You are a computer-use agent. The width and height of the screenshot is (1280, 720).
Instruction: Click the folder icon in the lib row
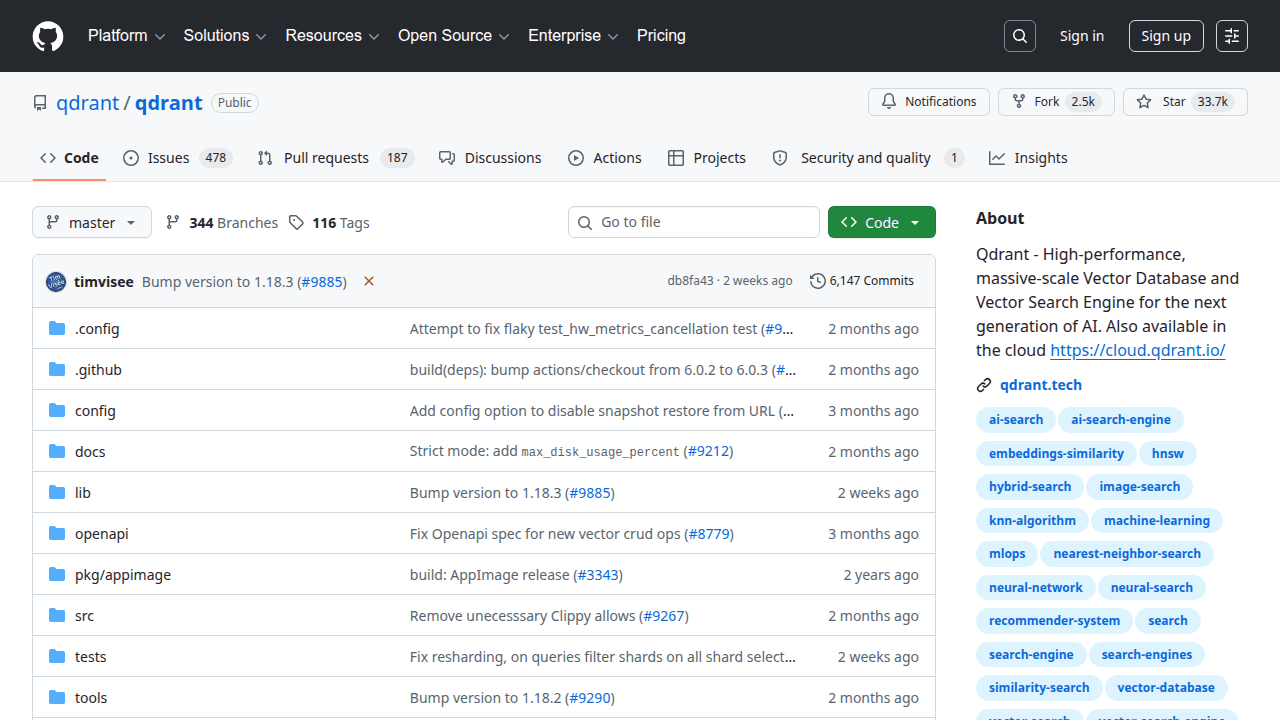click(x=57, y=493)
